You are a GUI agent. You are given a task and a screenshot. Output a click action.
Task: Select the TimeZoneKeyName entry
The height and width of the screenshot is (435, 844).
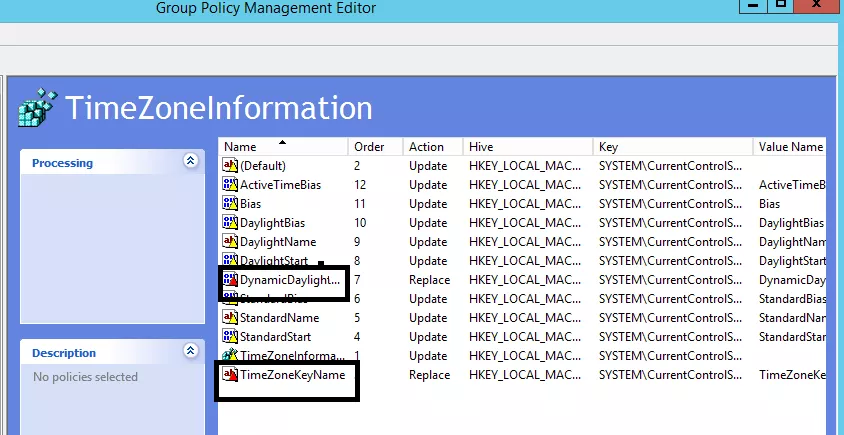point(292,375)
